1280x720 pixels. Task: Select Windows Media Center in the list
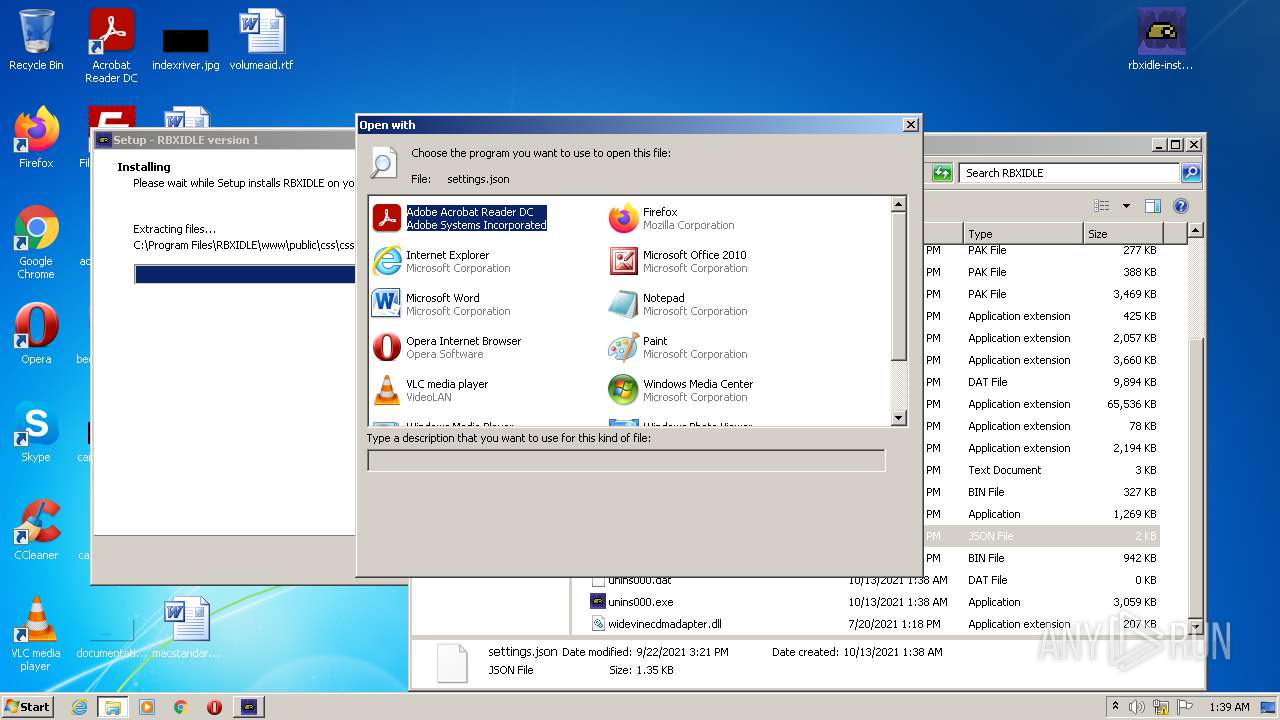681,390
